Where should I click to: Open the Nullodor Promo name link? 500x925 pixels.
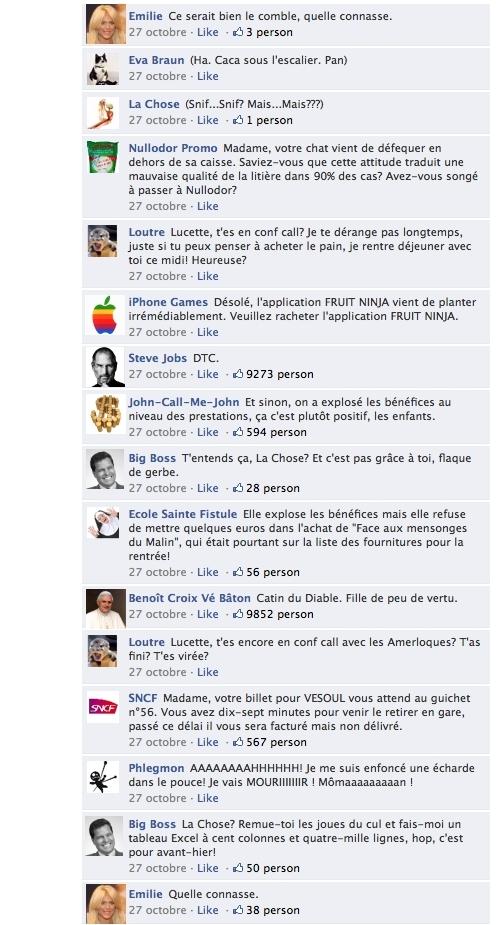[173, 148]
